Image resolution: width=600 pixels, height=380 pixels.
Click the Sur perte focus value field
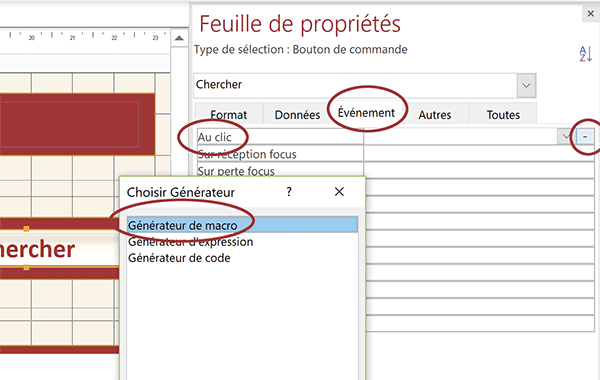tap(479, 171)
